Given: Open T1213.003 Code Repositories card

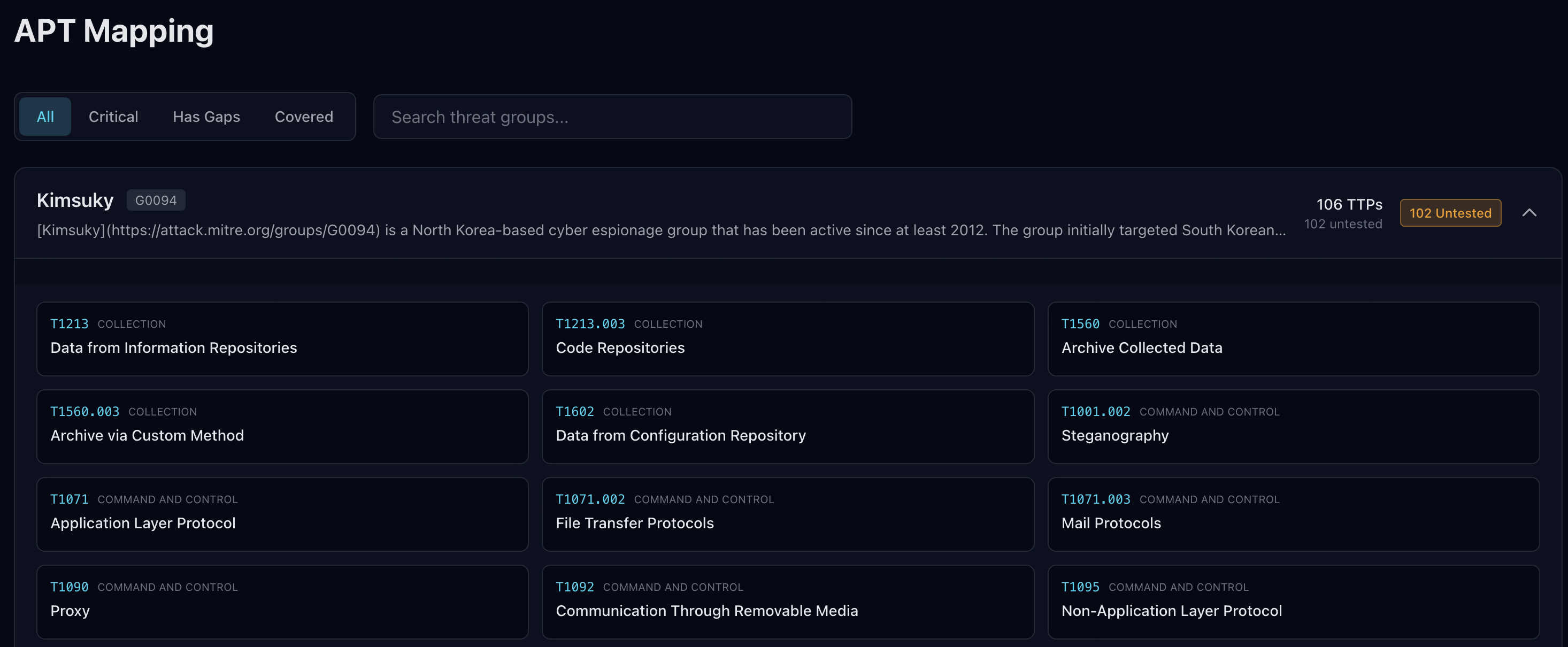Looking at the screenshot, I should click(x=787, y=338).
